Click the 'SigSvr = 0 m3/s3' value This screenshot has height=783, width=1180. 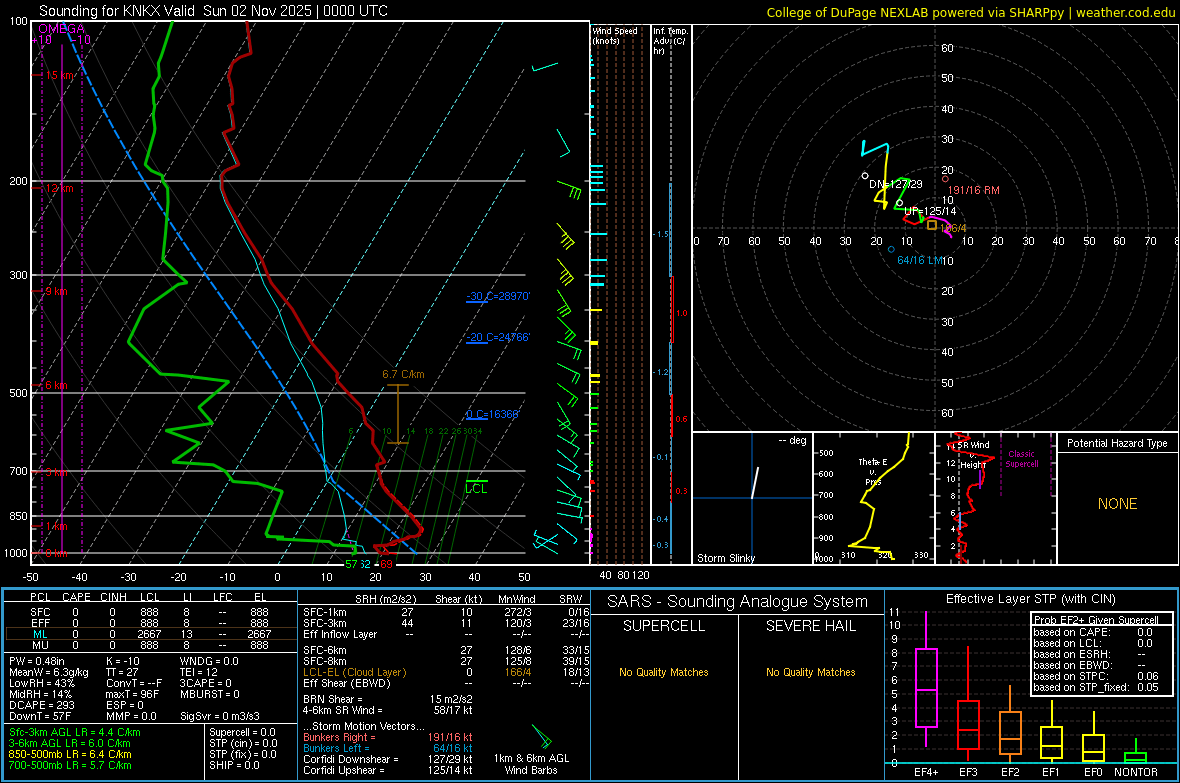(220, 717)
